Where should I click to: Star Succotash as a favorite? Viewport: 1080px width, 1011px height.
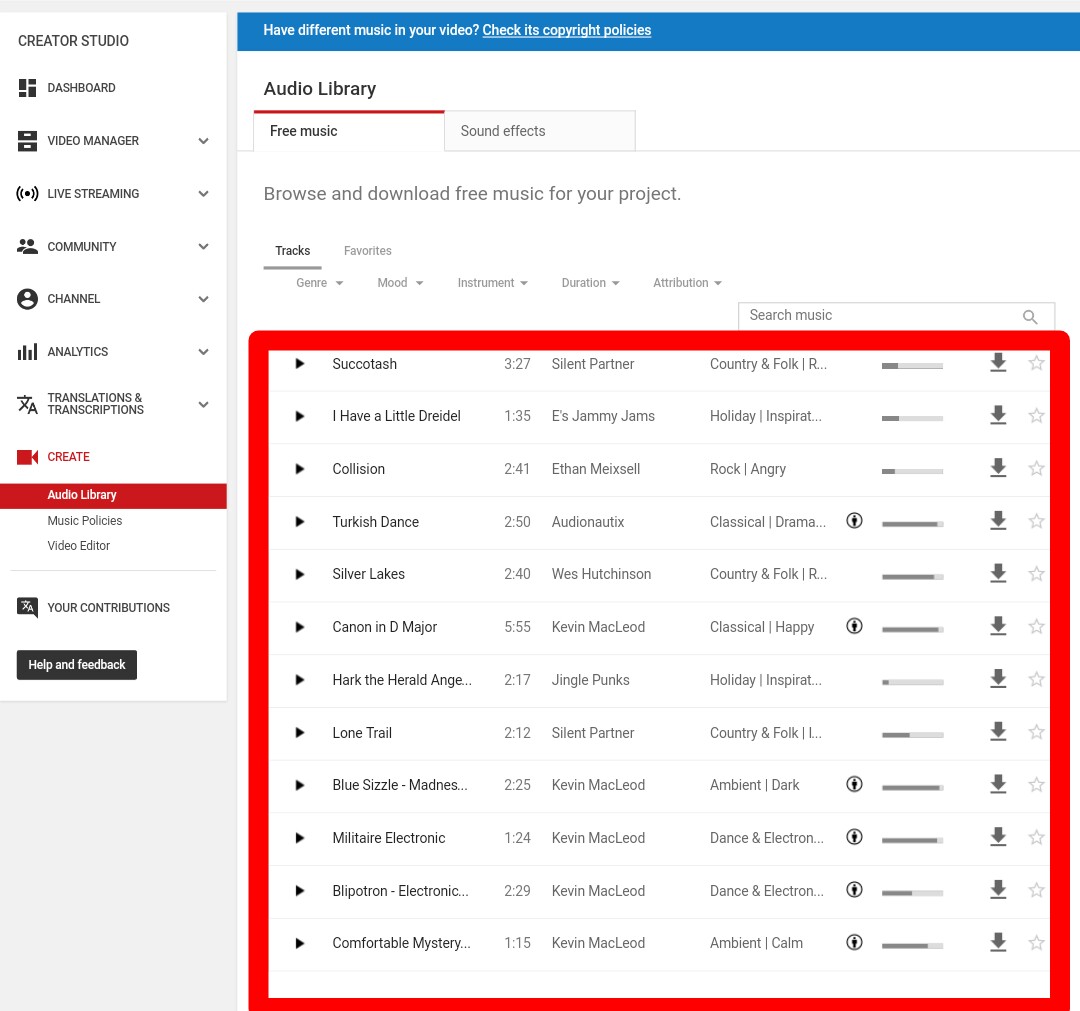(1036, 363)
